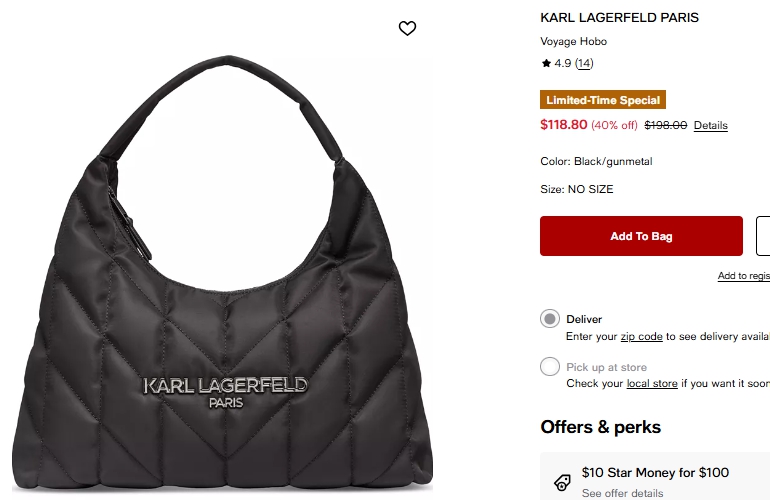The width and height of the screenshot is (770, 500).
Task: Click the Limited-Time Special badge
Action: pos(603,100)
